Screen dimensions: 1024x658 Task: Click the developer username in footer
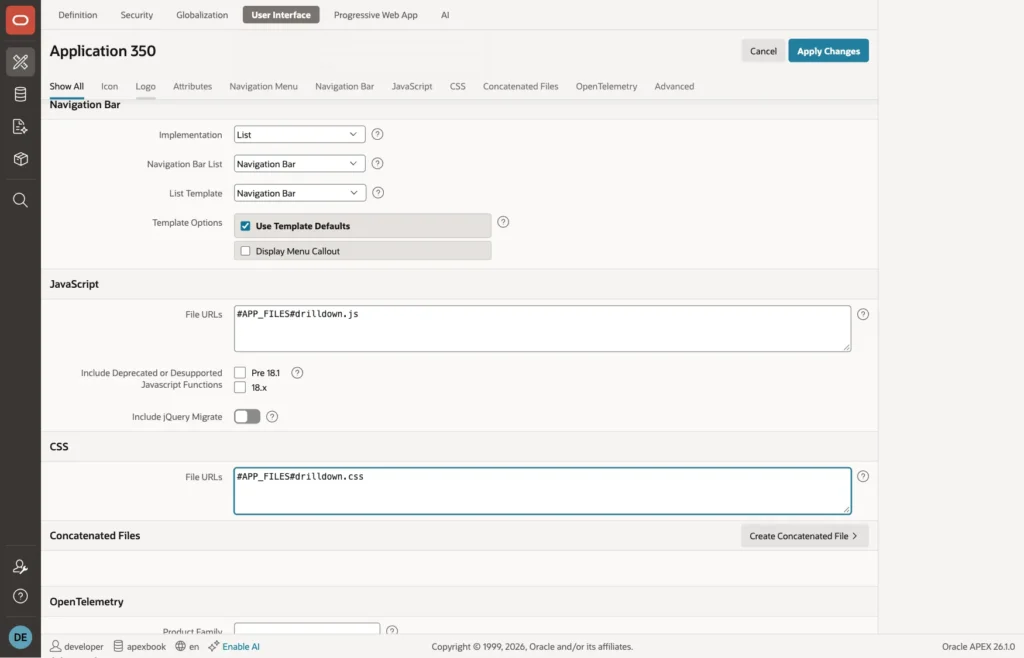point(84,646)
